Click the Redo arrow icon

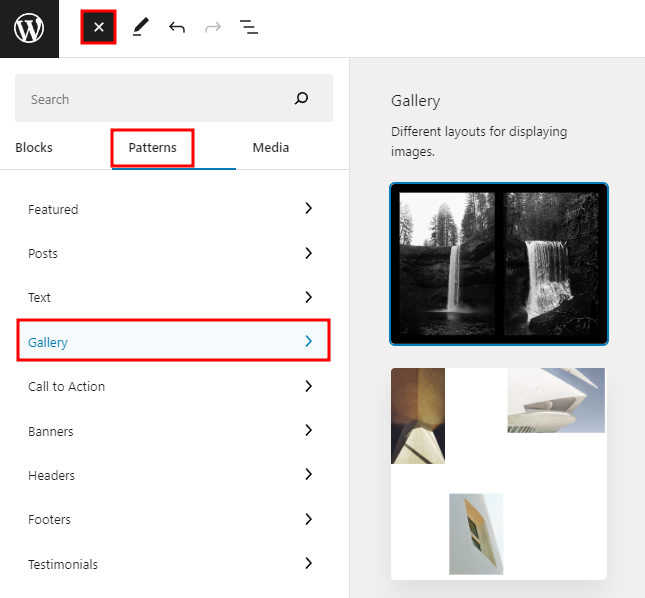click(212, 28)
